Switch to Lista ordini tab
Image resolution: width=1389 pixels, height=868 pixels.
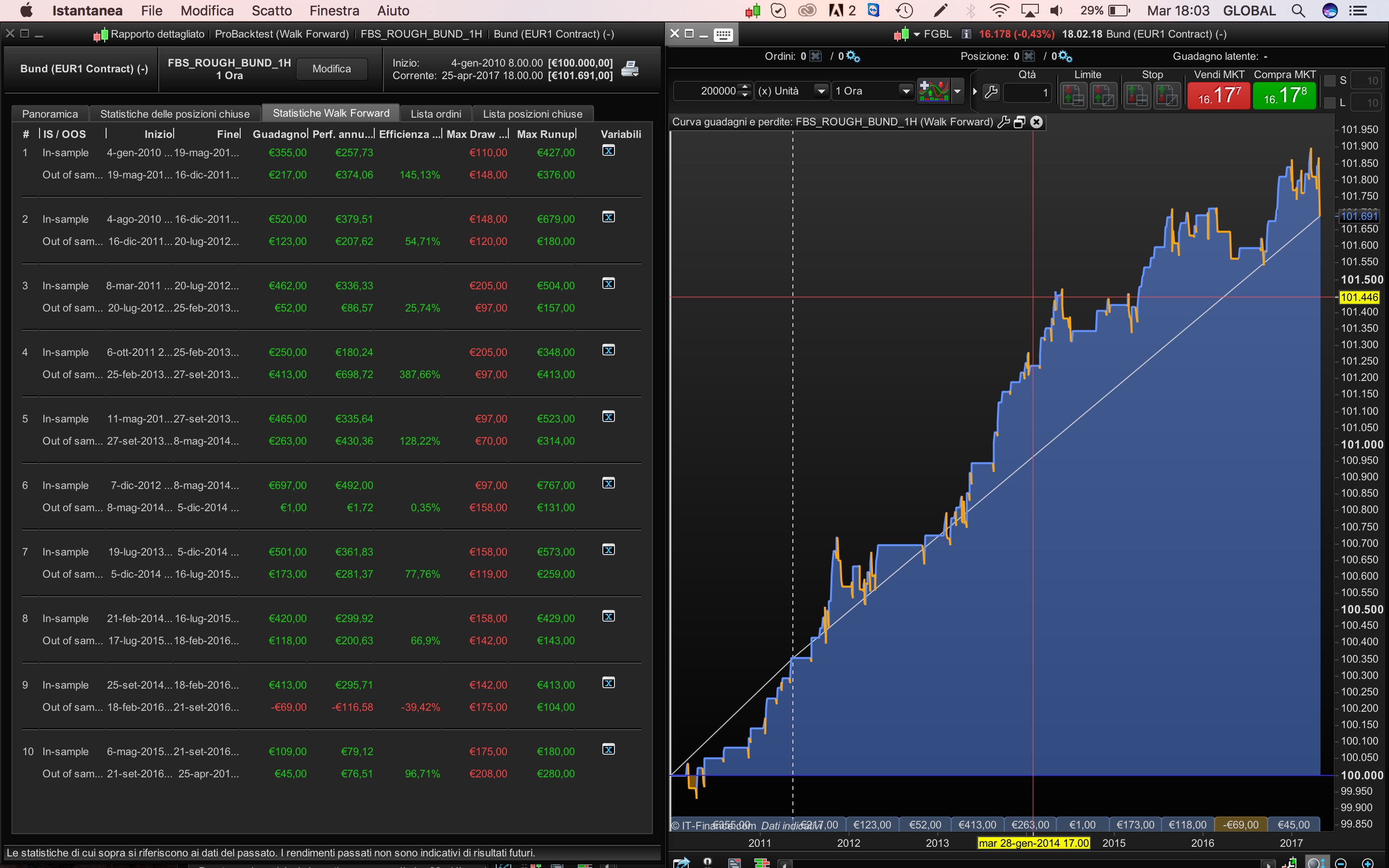coord(436,114)
